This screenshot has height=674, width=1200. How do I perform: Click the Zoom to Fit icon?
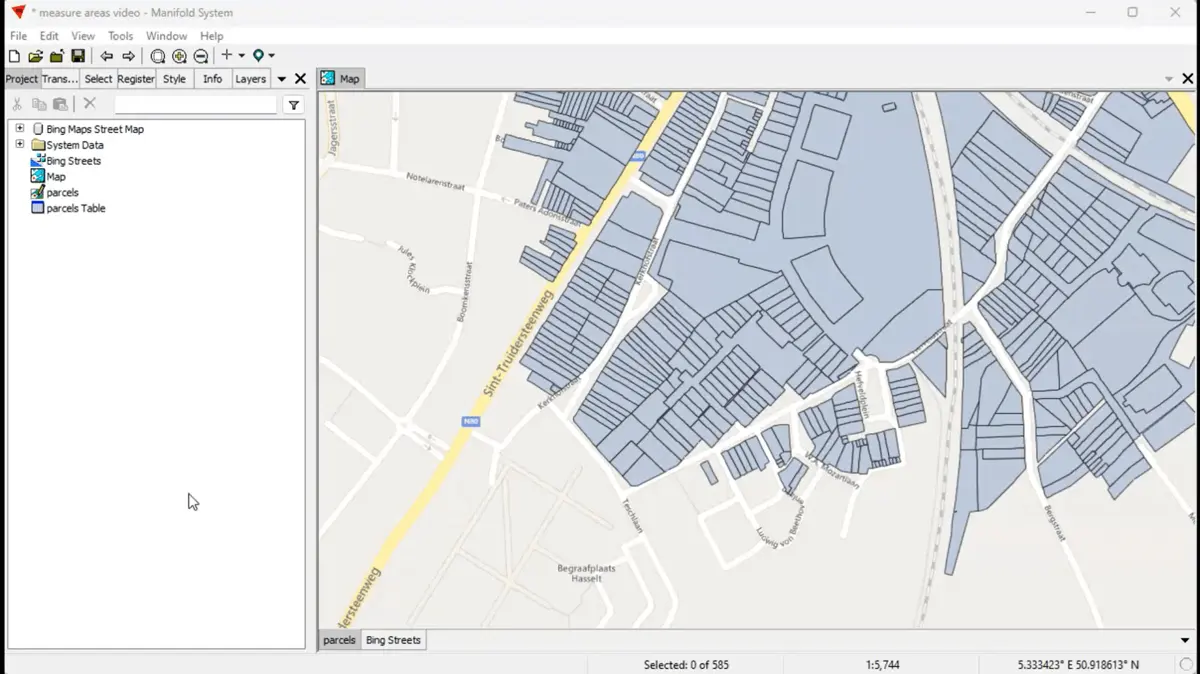point(158,56)
